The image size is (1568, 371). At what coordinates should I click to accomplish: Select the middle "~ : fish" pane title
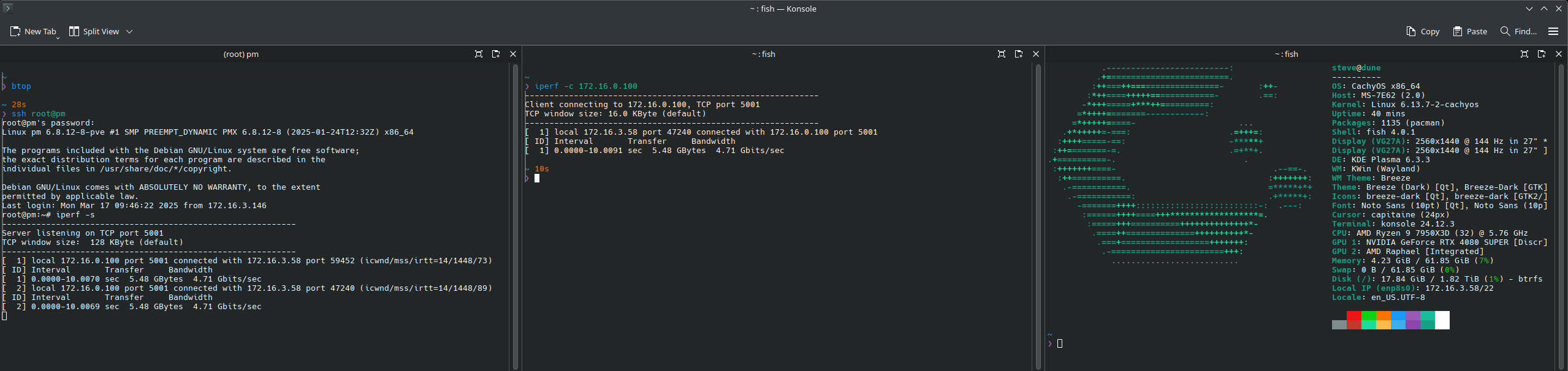763,54
